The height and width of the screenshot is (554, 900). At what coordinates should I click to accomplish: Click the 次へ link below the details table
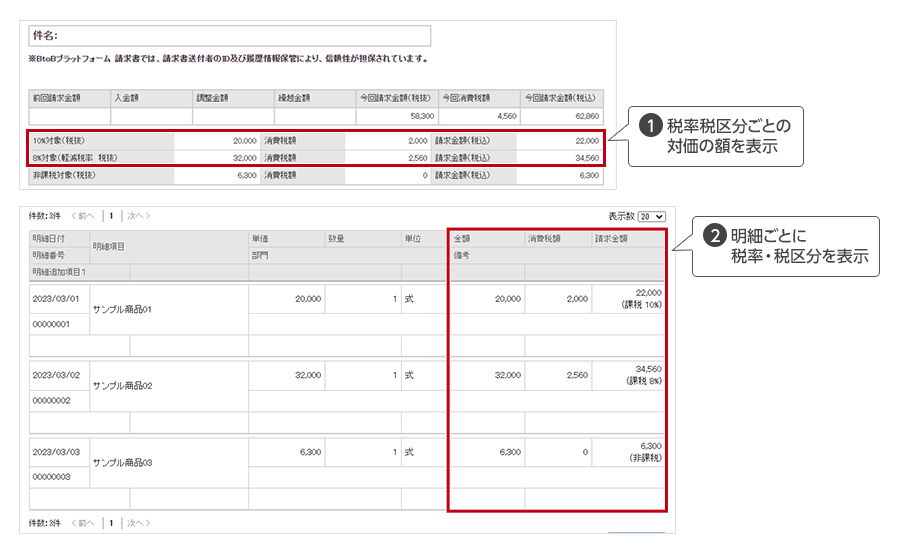pos(138,523)
